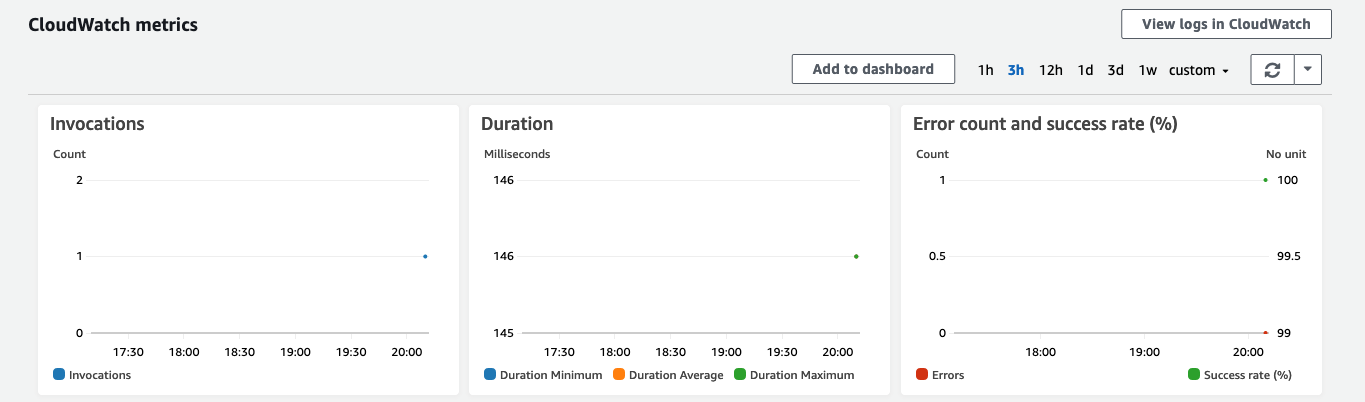Toggle the blue Invocations legend swatch
Image resolution: width=1365 pixels, height=402 pixels.
[59, 375]
